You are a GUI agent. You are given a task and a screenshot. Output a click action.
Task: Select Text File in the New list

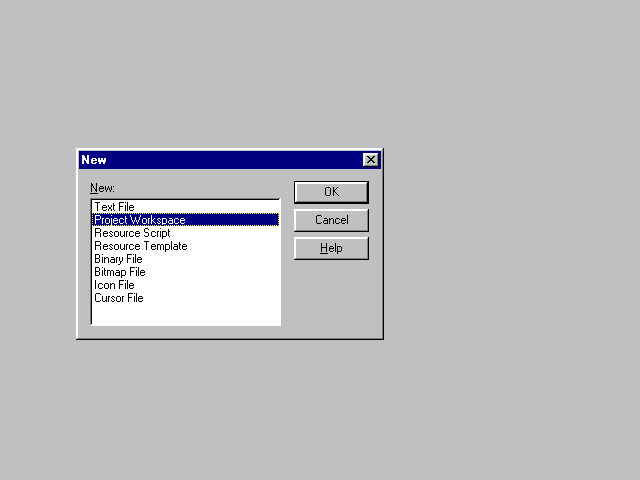pyautogui.click(x=114, y=207)
